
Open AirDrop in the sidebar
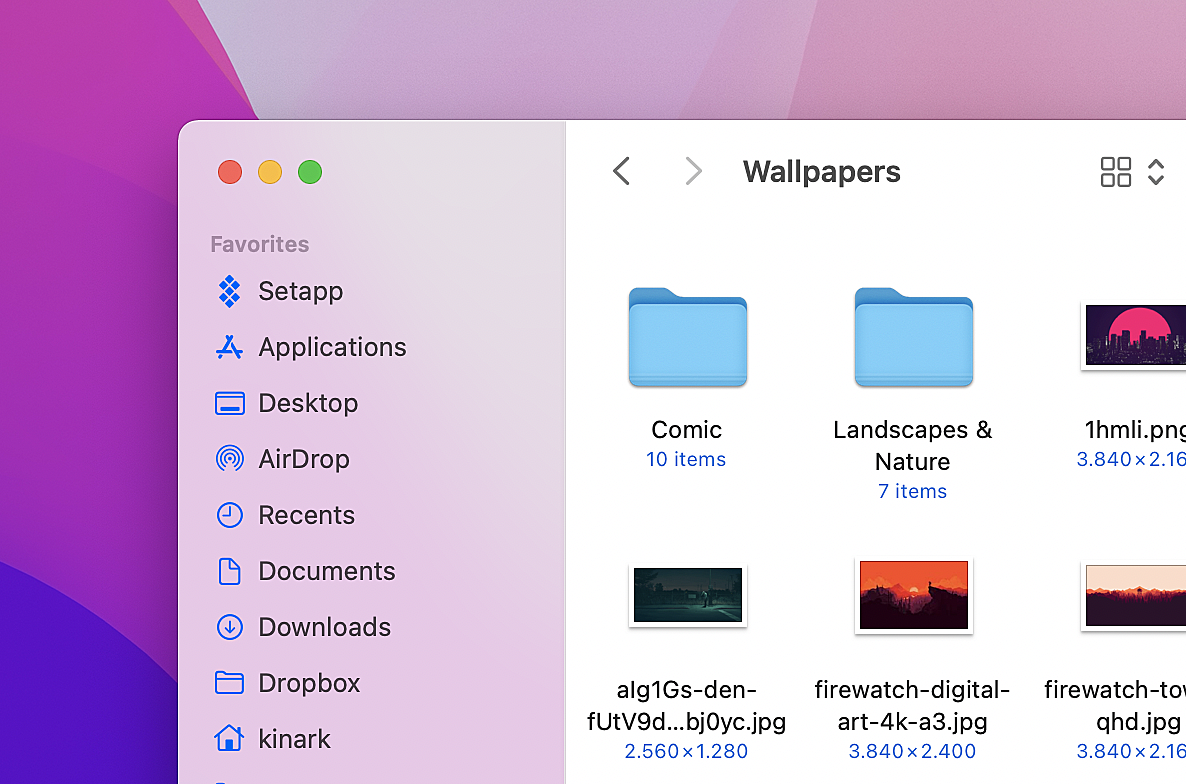point(304,459)
